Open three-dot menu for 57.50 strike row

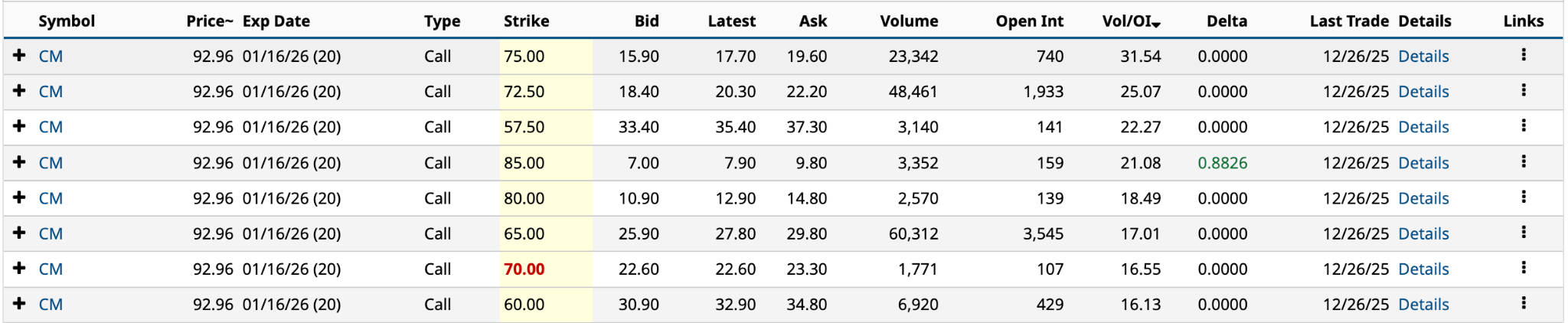coord(1523,126)
